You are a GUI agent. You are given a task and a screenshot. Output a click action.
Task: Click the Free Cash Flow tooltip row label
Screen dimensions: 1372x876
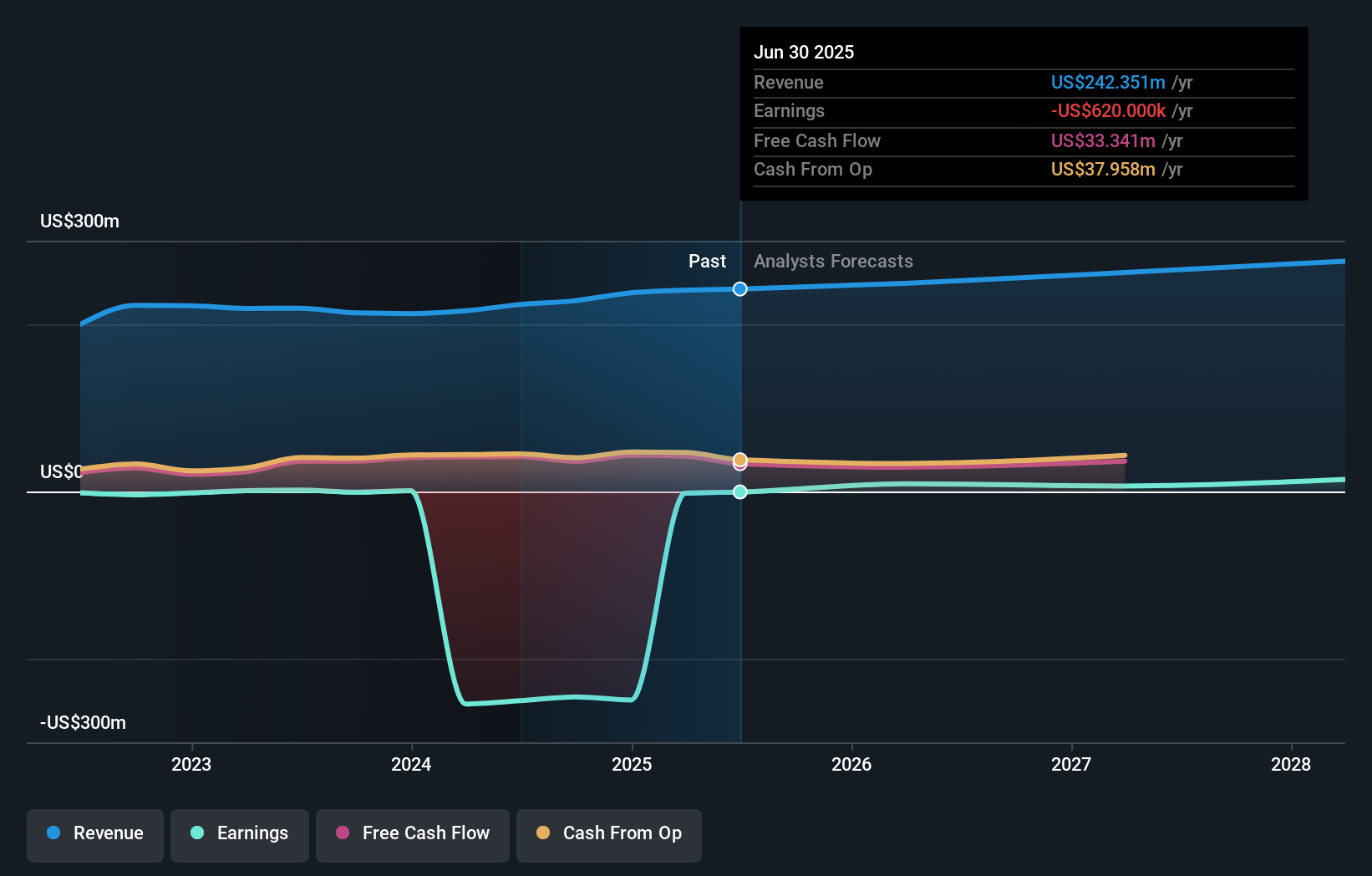pyautogui.click(x=817, y=141)
